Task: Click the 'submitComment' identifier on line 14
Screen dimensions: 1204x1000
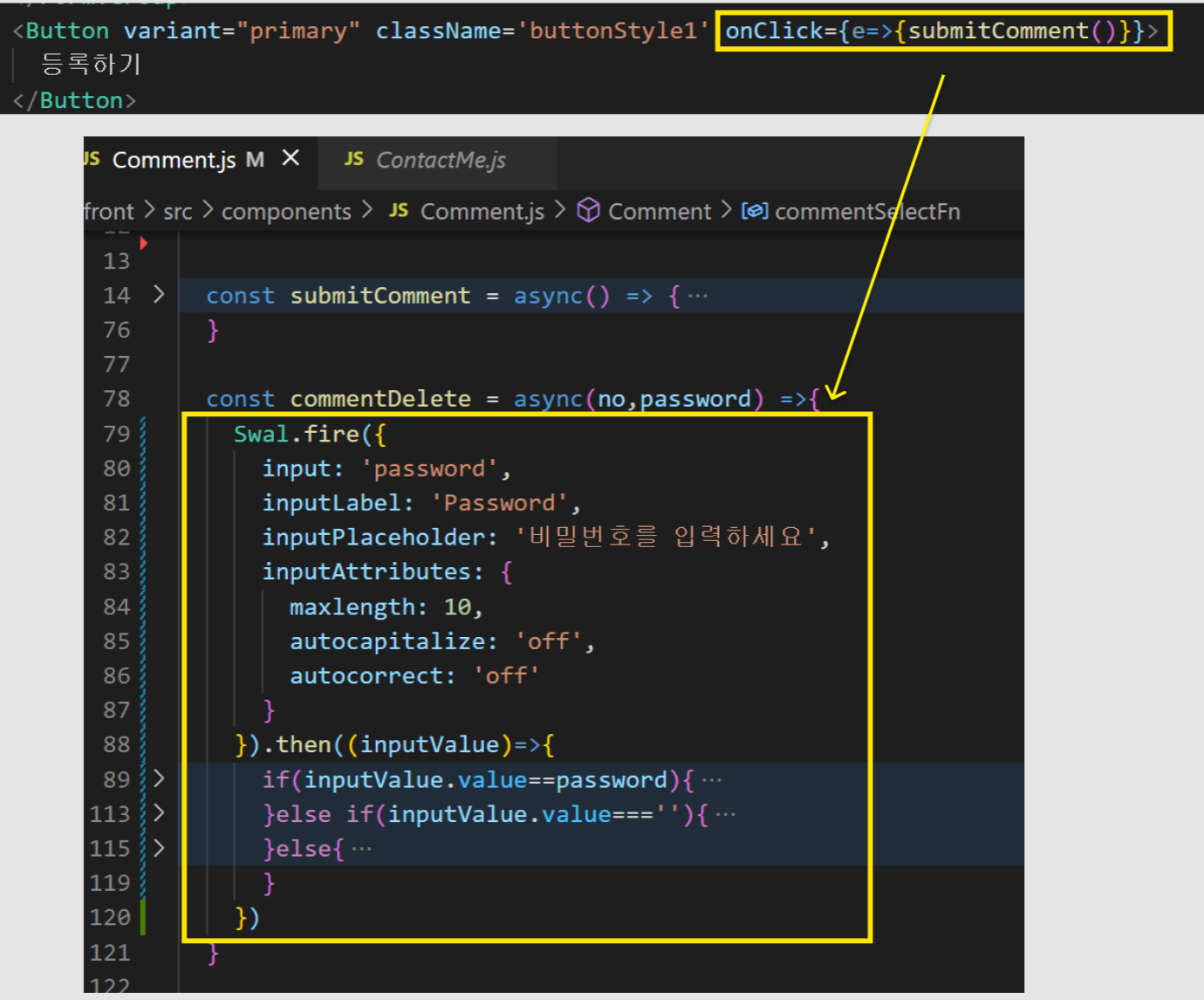Action: pos(380,296)
